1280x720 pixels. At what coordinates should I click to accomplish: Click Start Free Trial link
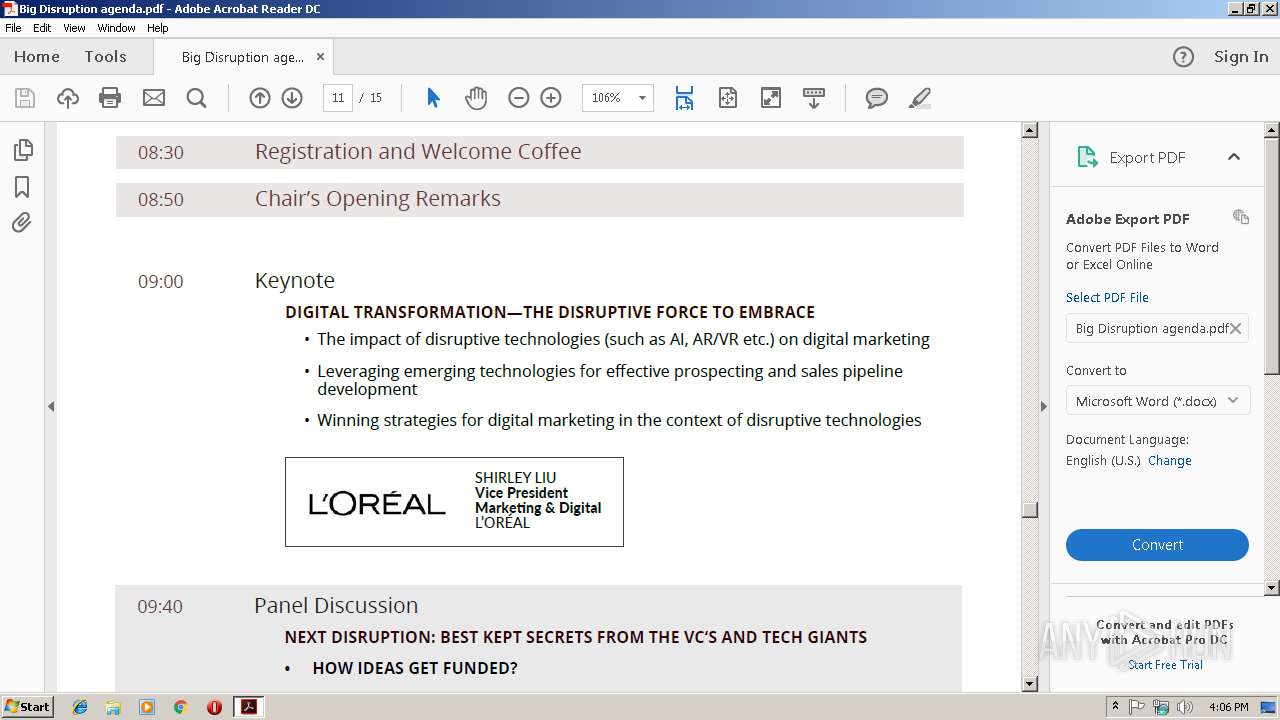pyautogui.click(x=1165, y=665)
